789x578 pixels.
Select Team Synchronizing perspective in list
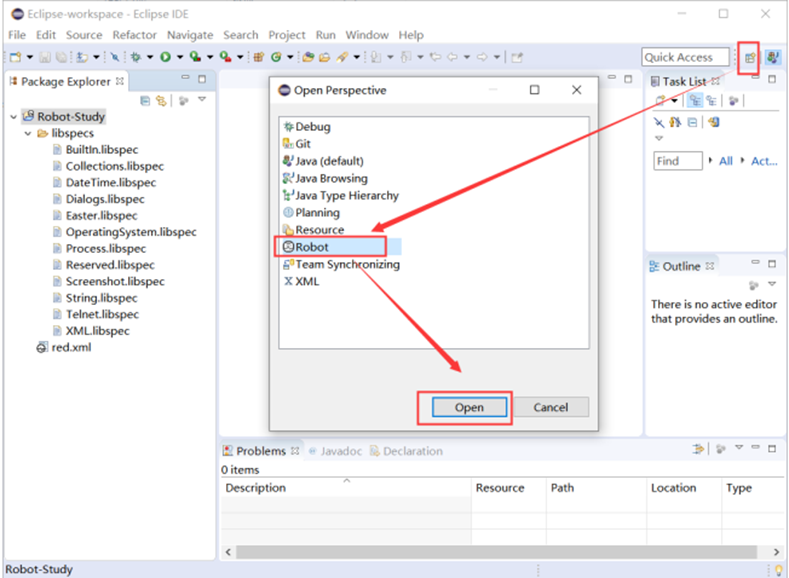[342, 264]
